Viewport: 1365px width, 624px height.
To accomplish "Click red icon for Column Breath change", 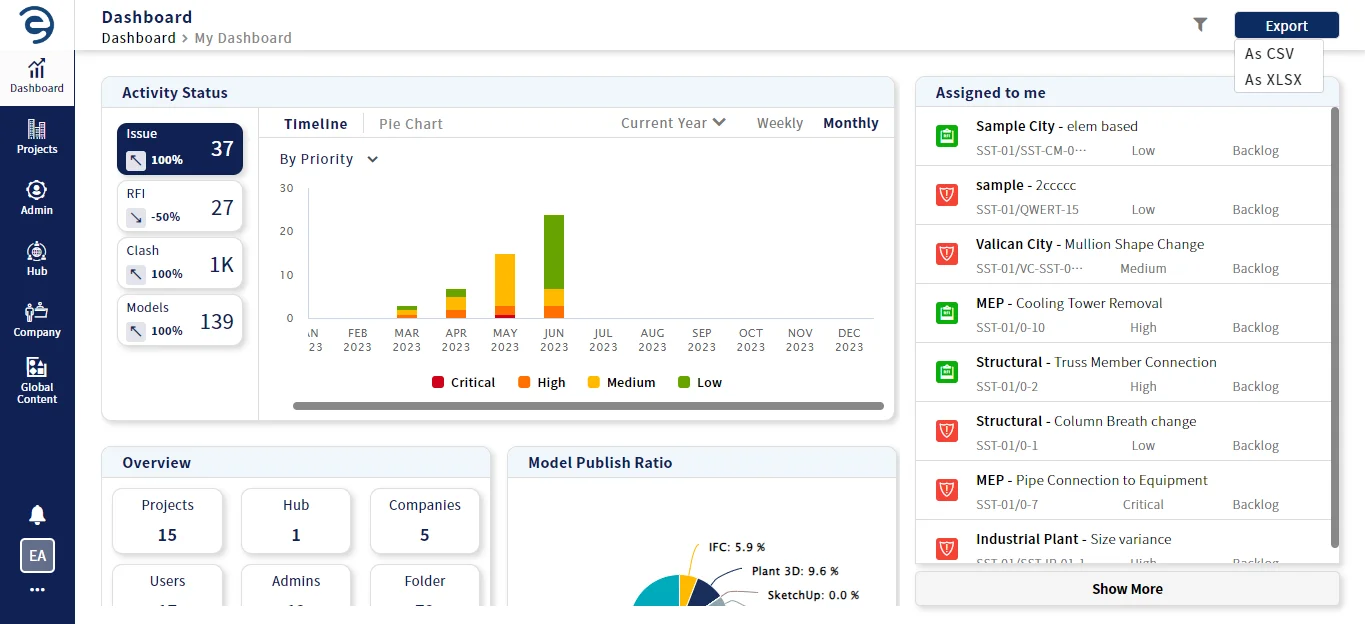I will pos(947,432).
